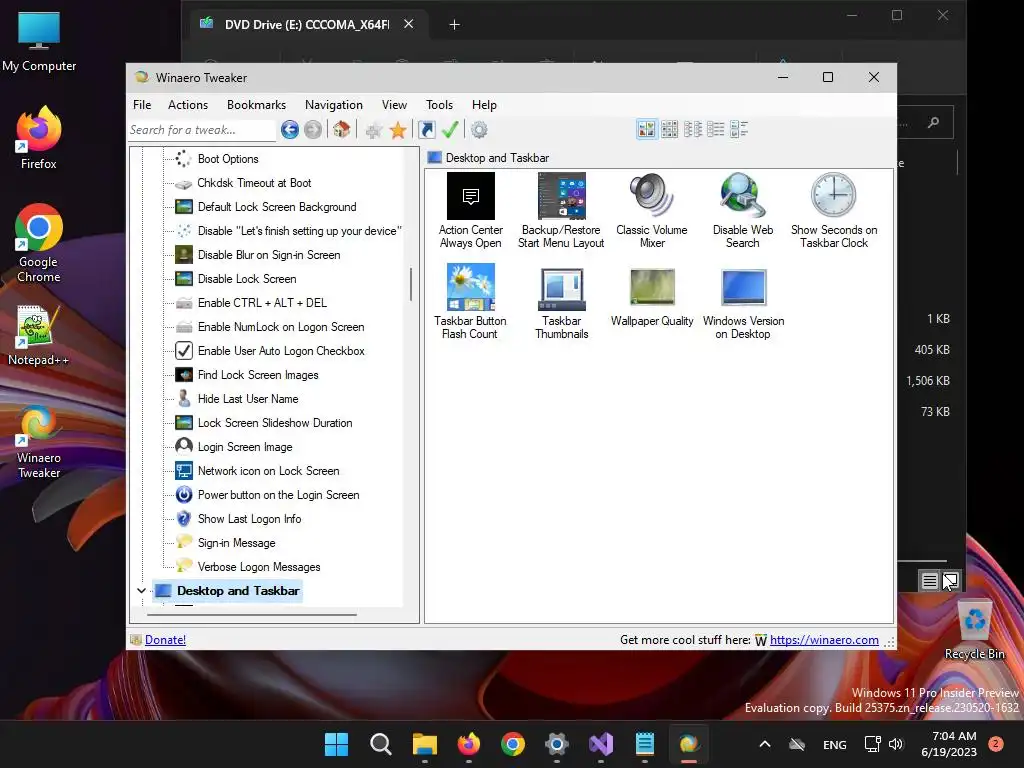Open Taskbar Button Flash Count tweak
The image size is (1024, 768).
470,302
